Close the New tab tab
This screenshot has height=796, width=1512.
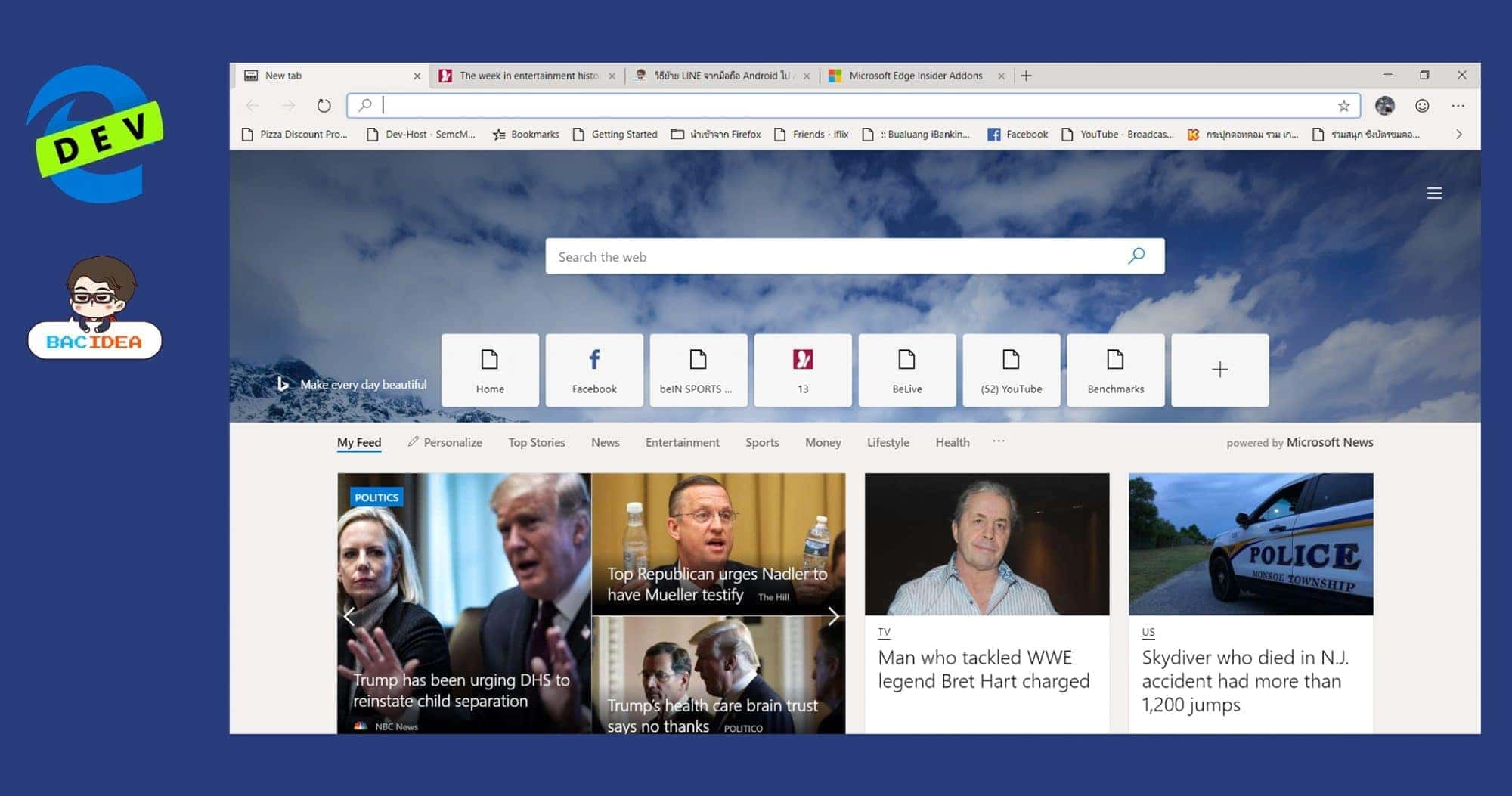(417, 76)
